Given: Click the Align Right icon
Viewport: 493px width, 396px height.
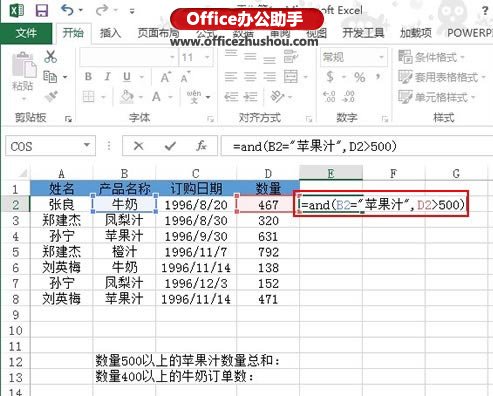Looking at the screenshot, I should pyautogui.click(x=269, y=77).
